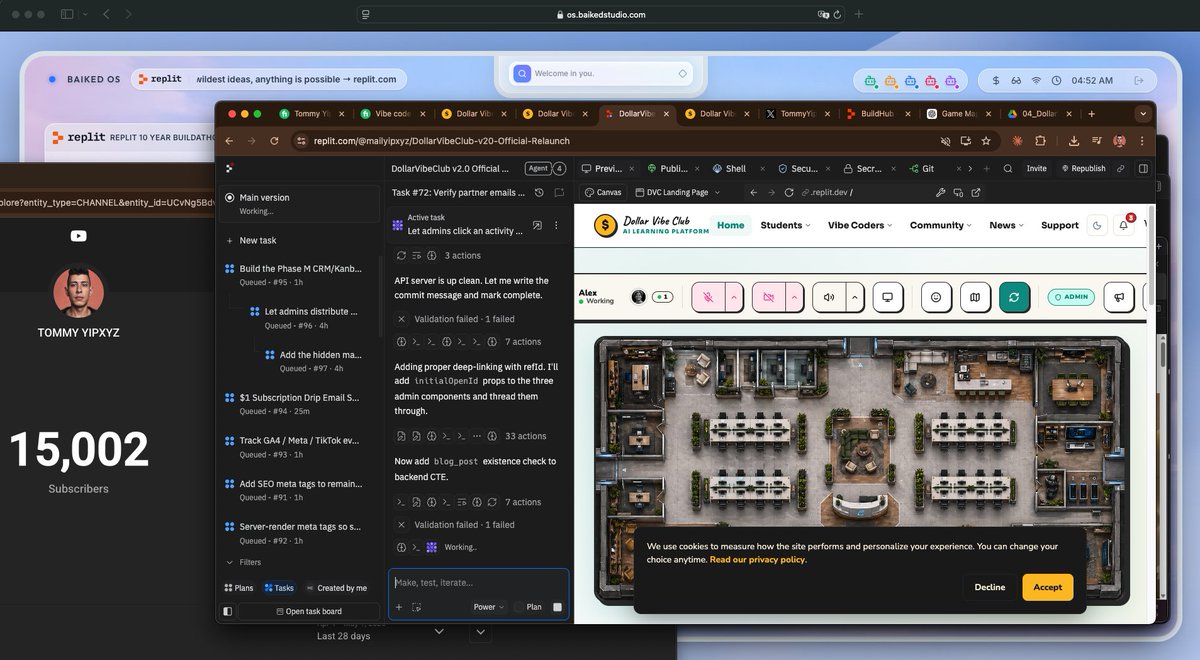The height and width of the screenshot is (660, 1200).
Task: Click the element selector icon in prompt box
Action: pyautogui.click(x=416, y=607)
